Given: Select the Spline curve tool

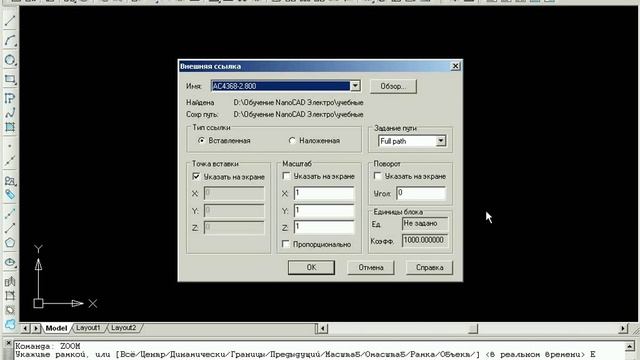Looking at the screenshot, I should (x=10, y=113).
